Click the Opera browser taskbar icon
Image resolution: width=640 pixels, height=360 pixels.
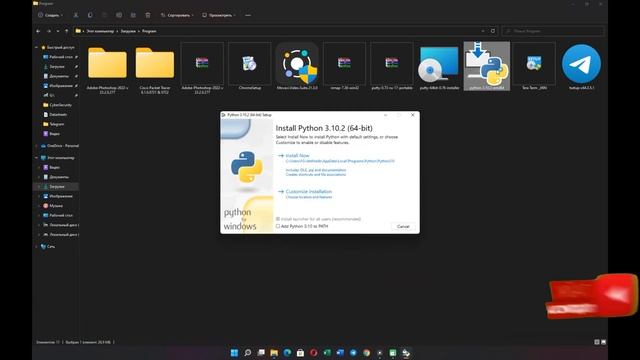pos(313,353)
